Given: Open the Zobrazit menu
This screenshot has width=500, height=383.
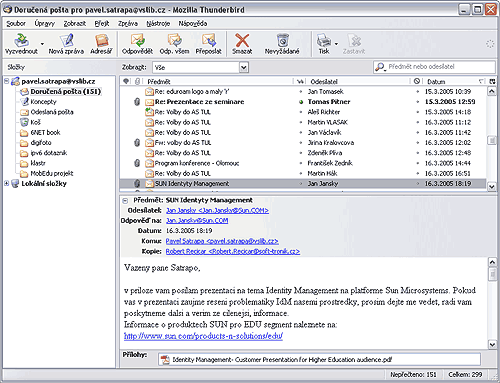Looking at the screenshot, I should 75,23.
